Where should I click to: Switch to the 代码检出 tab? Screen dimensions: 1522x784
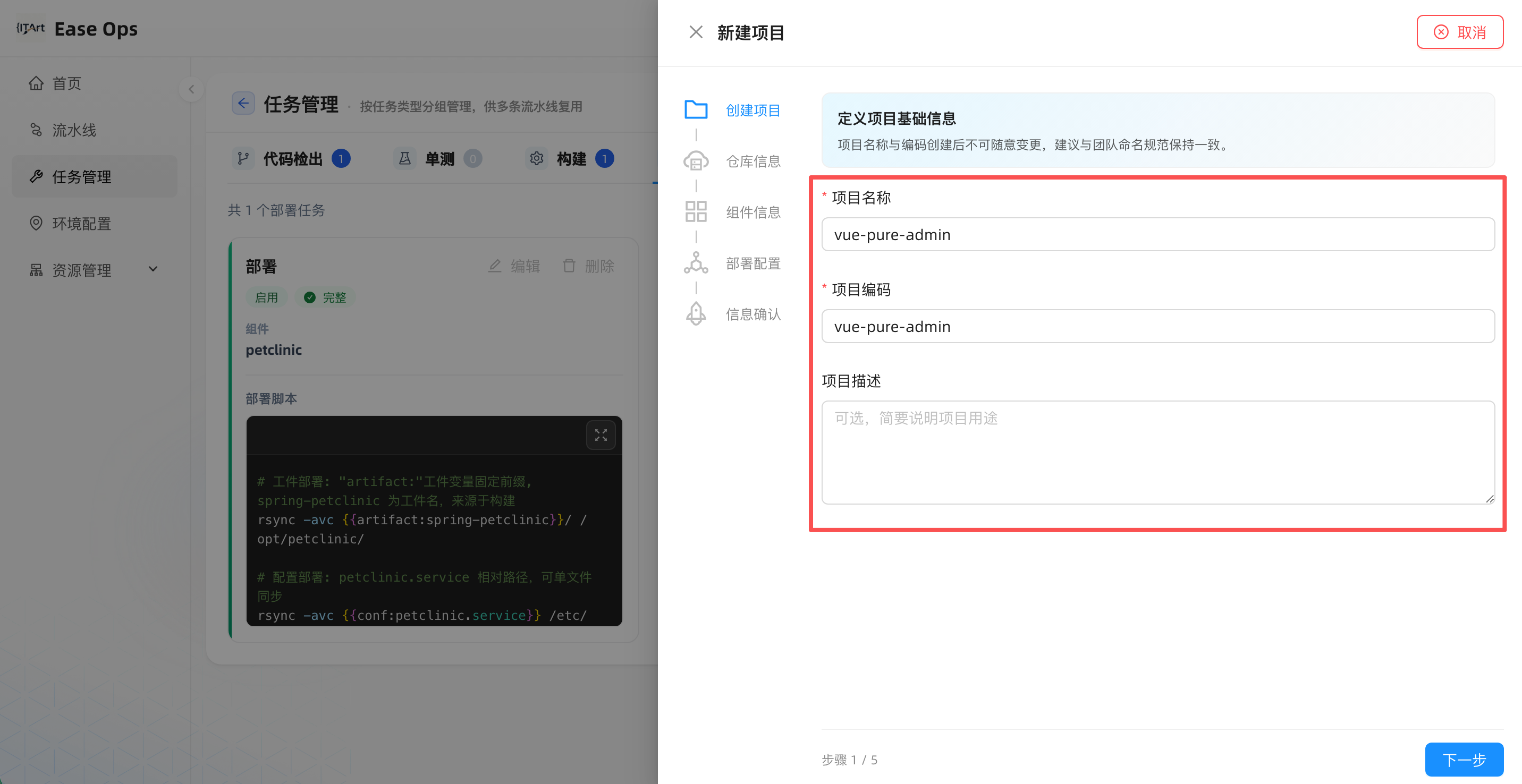[x=291, y=159]
